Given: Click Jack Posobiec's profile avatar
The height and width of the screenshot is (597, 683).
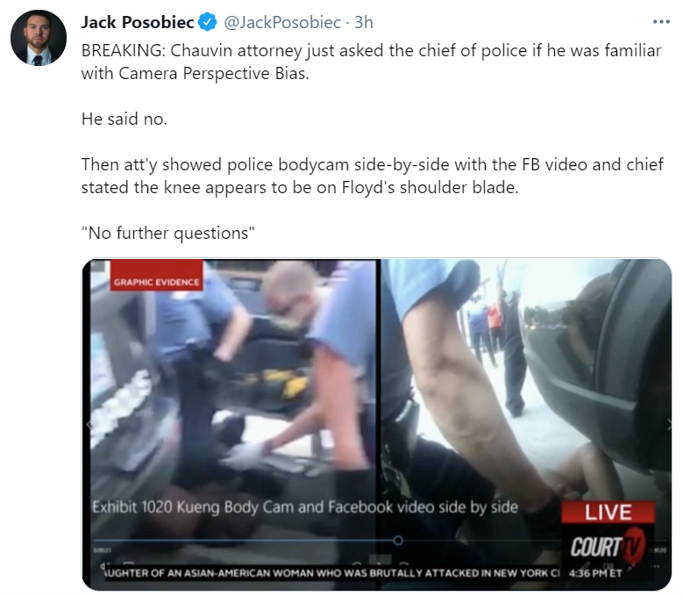Looking at the screenshot, I should pyautogui.click(x=38, y=38).
